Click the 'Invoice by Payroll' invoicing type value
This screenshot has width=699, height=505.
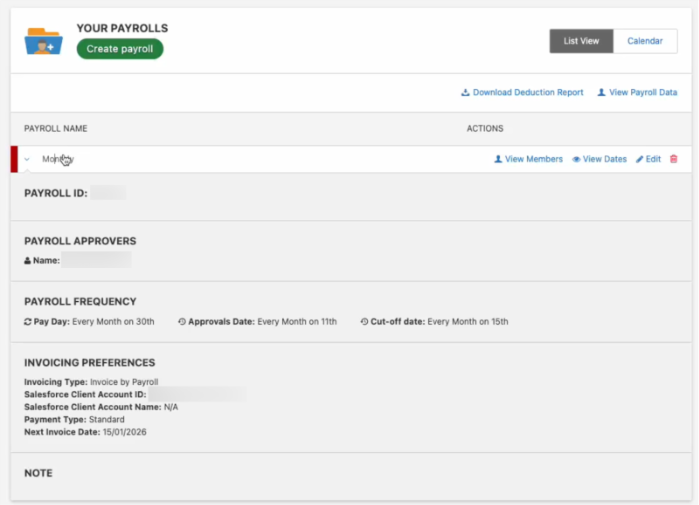click(124, 382)
